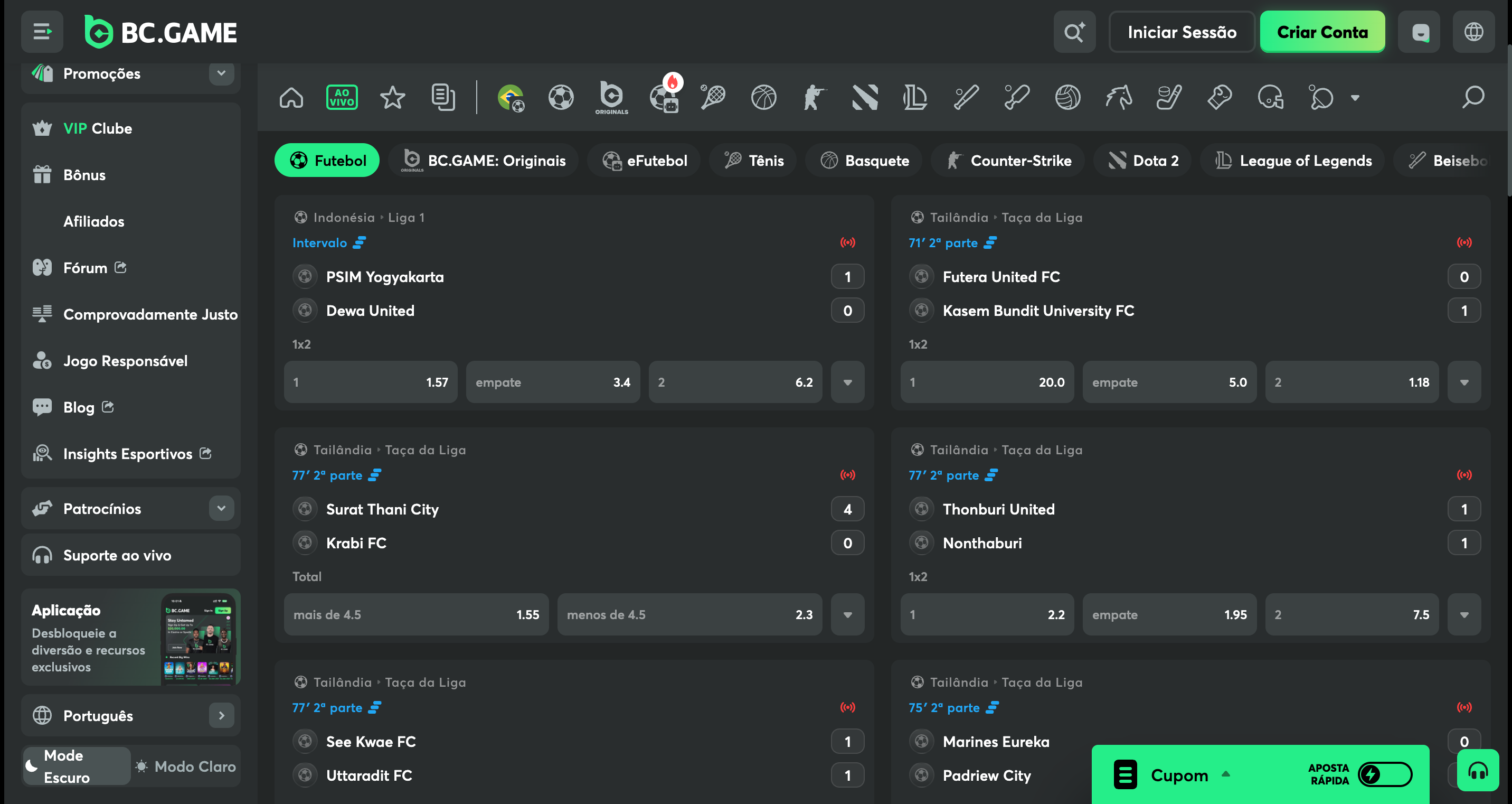Select the tennis racket icon
The width and height of the screenshot is (1512, 804).
point(713,98)
